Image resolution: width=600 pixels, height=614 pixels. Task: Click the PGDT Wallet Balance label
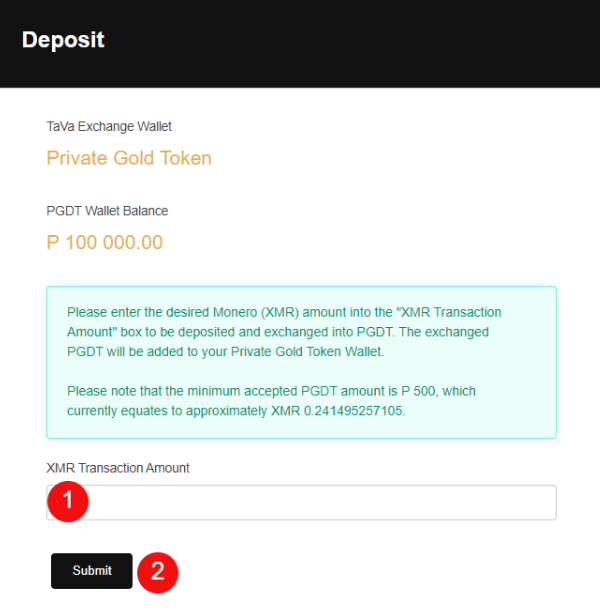click(x=107, y=211)
